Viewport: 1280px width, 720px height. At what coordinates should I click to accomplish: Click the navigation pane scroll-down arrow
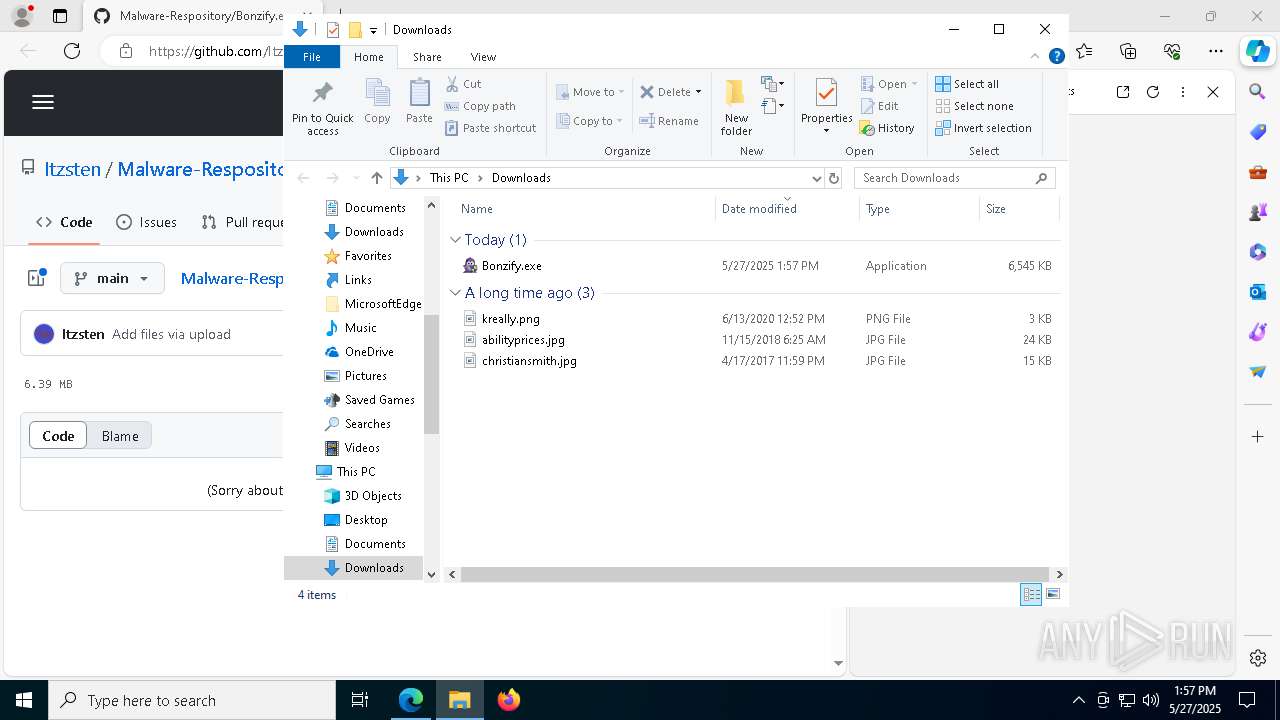coord(432,574)
